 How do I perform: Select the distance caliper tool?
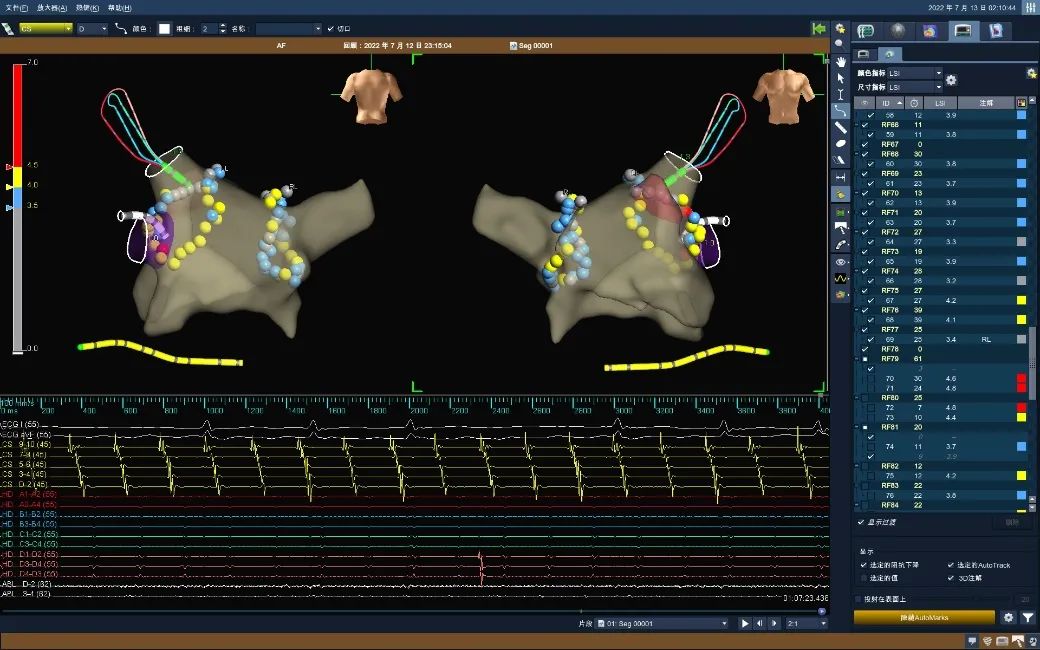(840, 178)
